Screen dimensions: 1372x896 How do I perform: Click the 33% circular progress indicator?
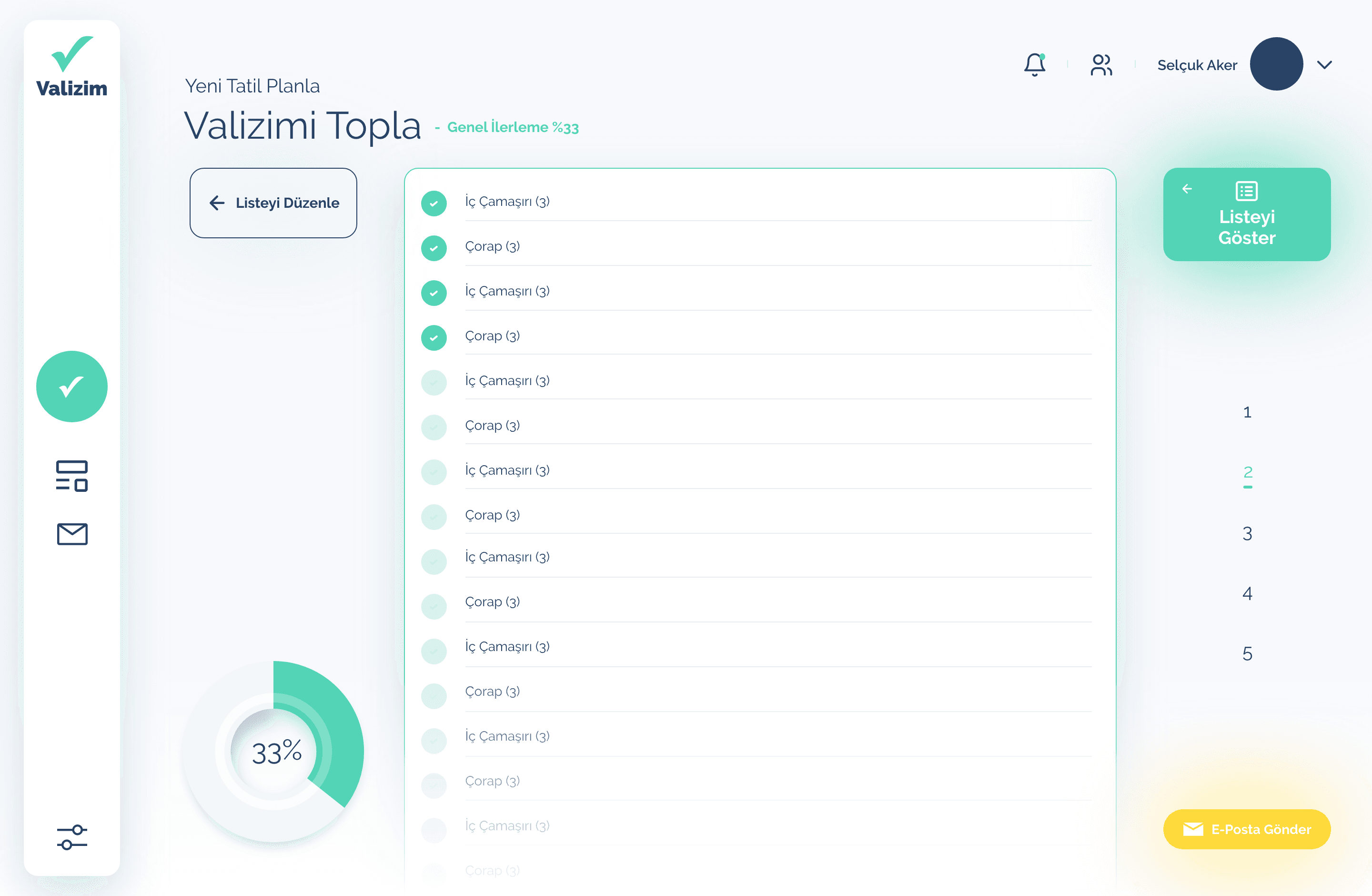[x=274, y=751]
